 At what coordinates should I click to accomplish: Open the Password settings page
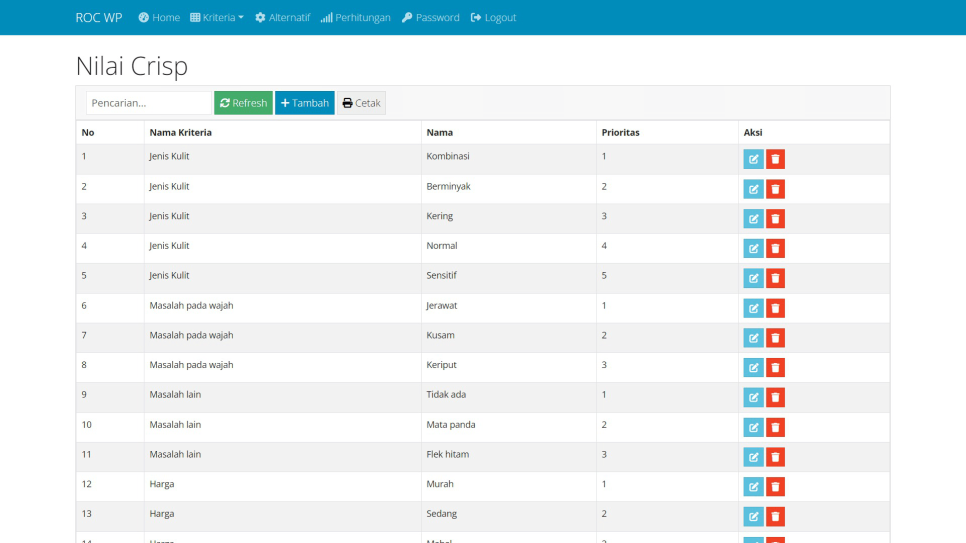tap(431, 18)
